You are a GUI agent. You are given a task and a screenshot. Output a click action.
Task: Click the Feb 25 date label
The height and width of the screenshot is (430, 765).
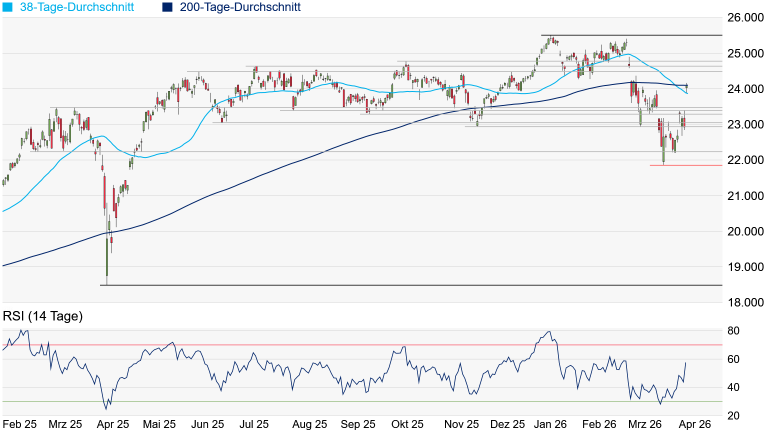[19, 423]
